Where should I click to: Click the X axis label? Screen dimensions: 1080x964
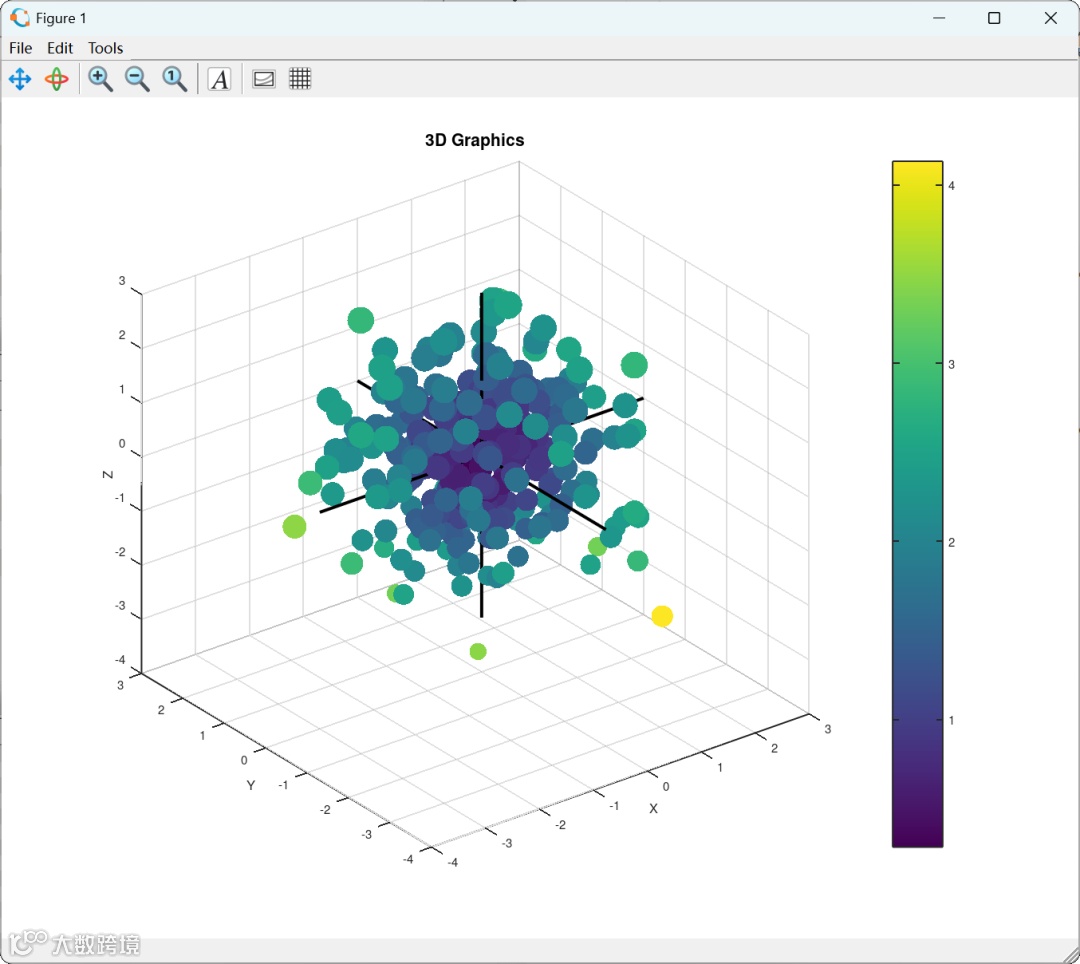point(654,808)
